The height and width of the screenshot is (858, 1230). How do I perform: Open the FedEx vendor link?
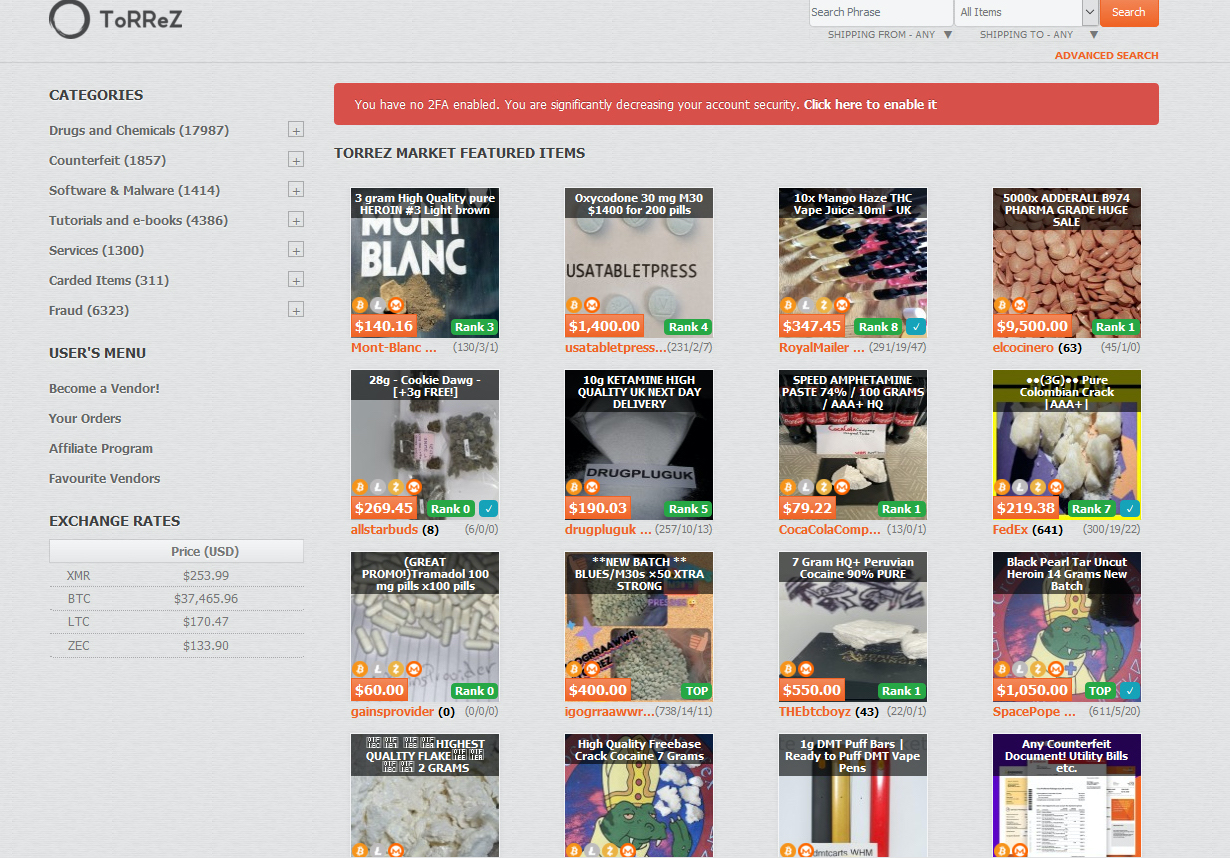point(1010,530)
